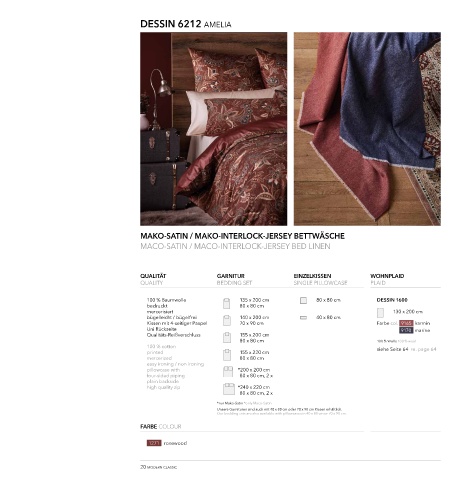
Task: Select the marine plaid colour swatch
Action: [406, 330]
